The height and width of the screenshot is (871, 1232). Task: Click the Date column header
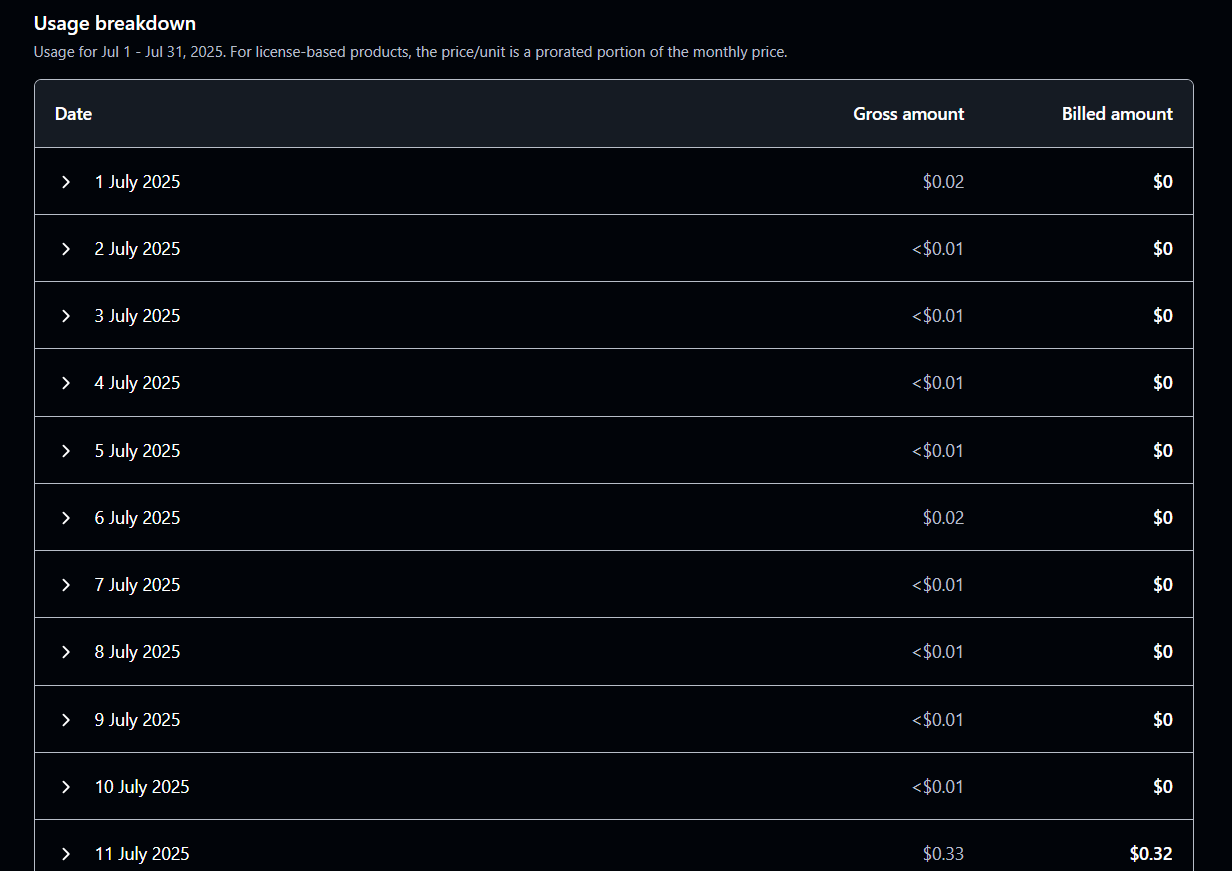click(x=73, y=114)
